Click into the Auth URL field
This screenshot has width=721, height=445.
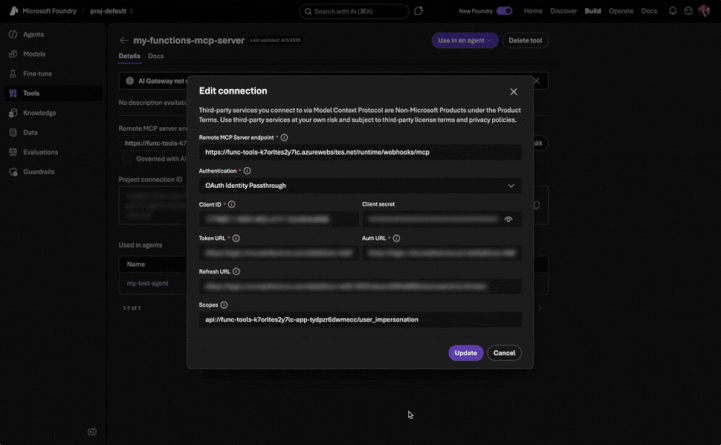click(441, 253)
